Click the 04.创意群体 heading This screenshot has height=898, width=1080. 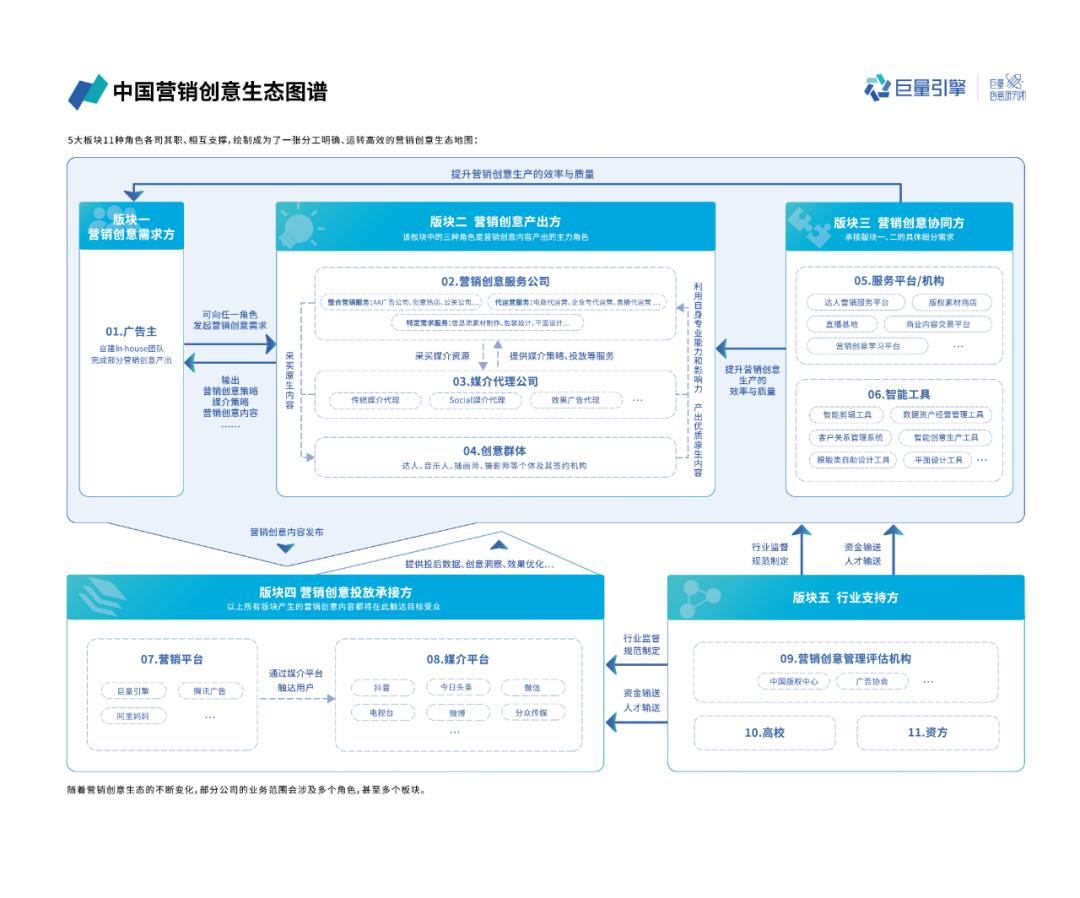[495, 450]
